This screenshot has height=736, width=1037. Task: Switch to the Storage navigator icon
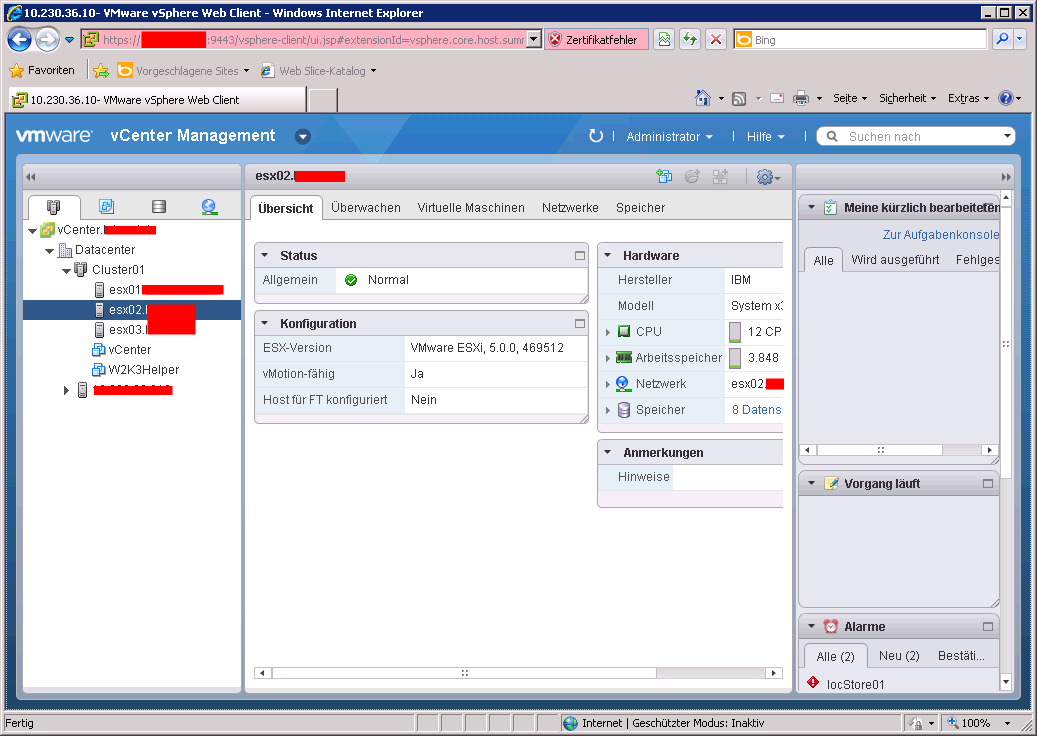[158, 207]
